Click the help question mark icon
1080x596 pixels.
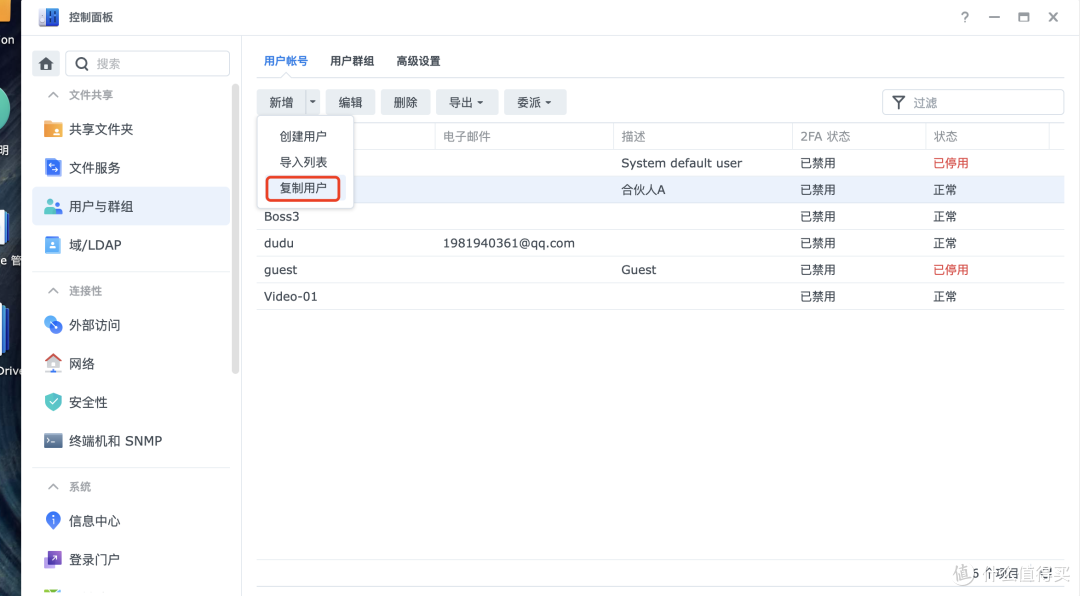tap(965, 17)
